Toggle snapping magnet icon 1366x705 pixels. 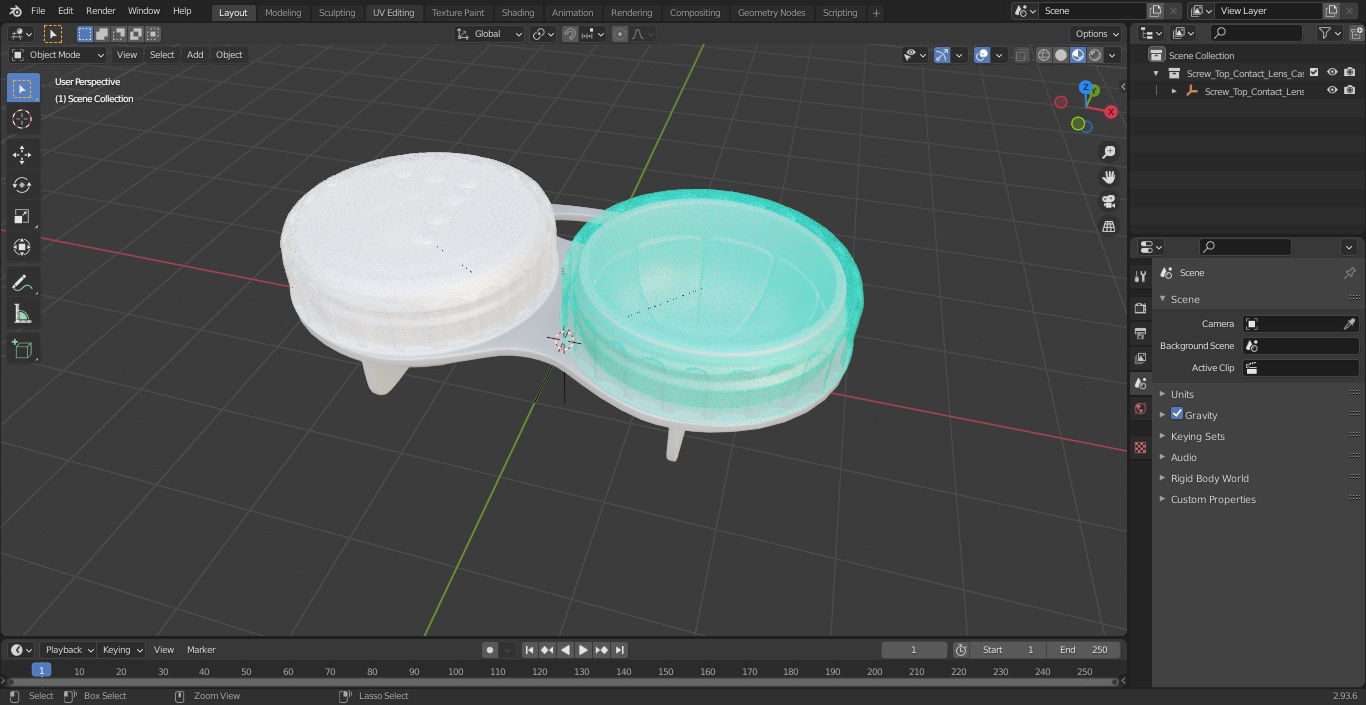(x=570, y=34)
